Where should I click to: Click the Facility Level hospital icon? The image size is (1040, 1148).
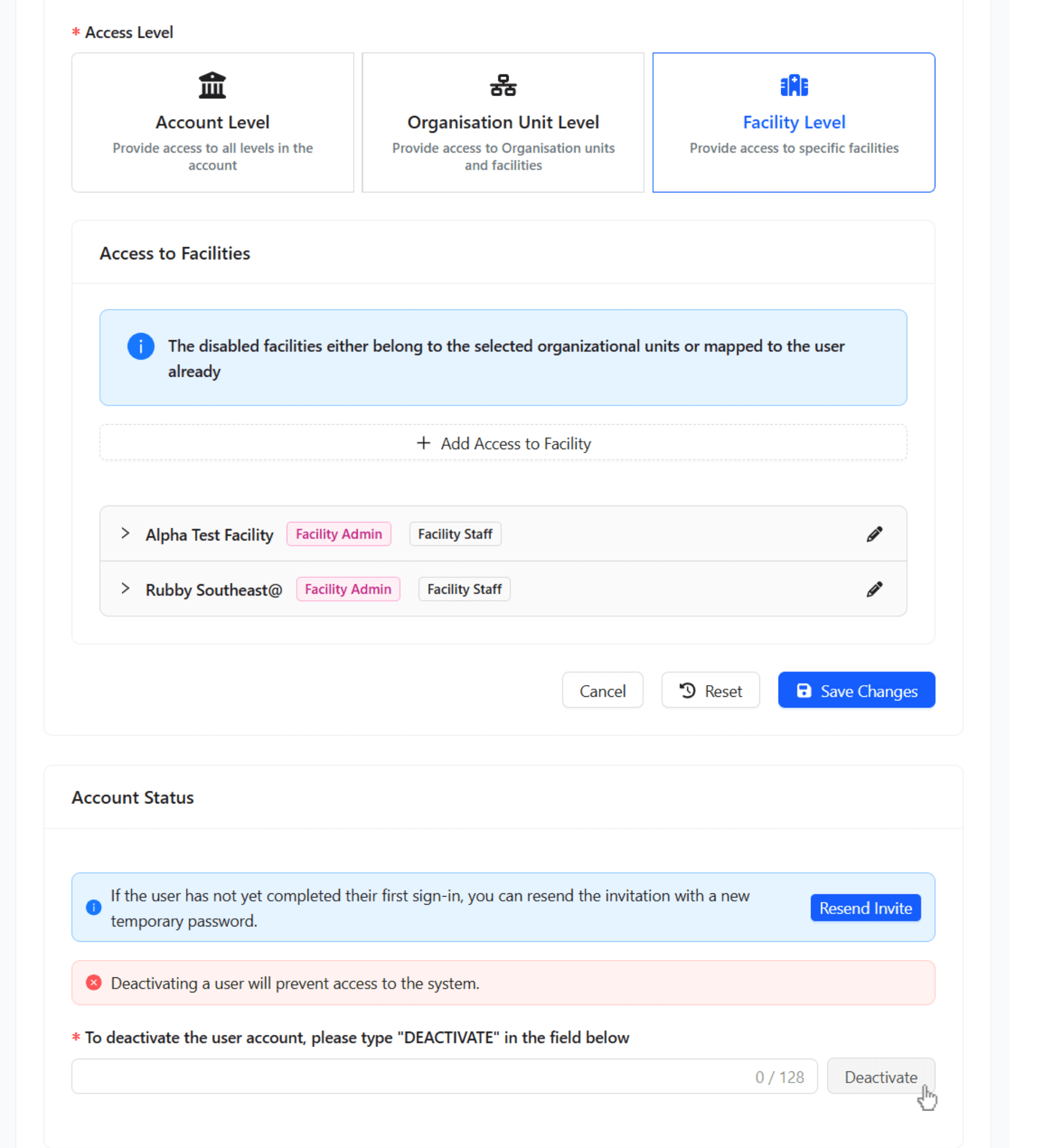pos(793,86)
